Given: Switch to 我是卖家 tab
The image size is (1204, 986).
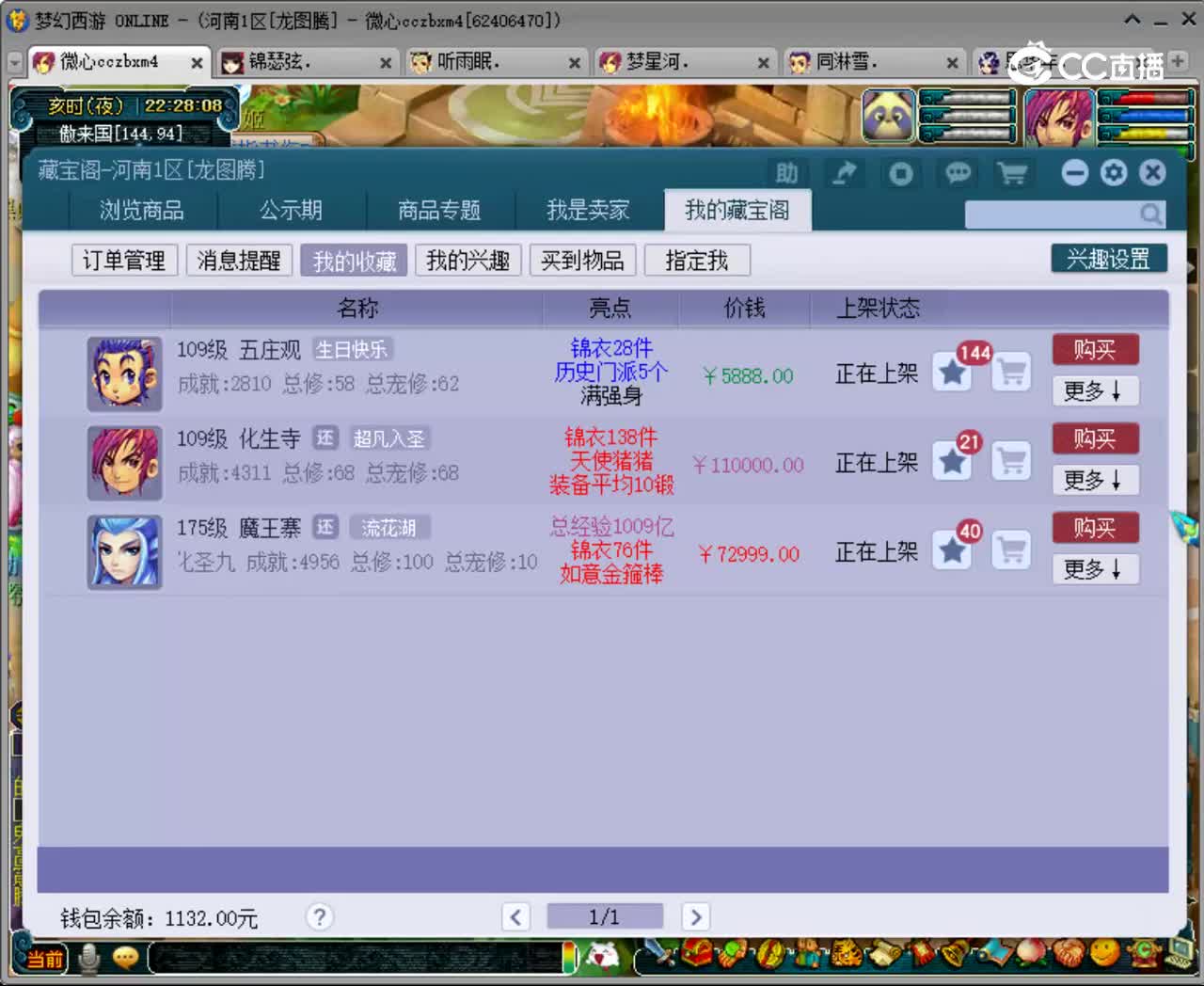Looking at the screenshot, I should tap(588, 210).
